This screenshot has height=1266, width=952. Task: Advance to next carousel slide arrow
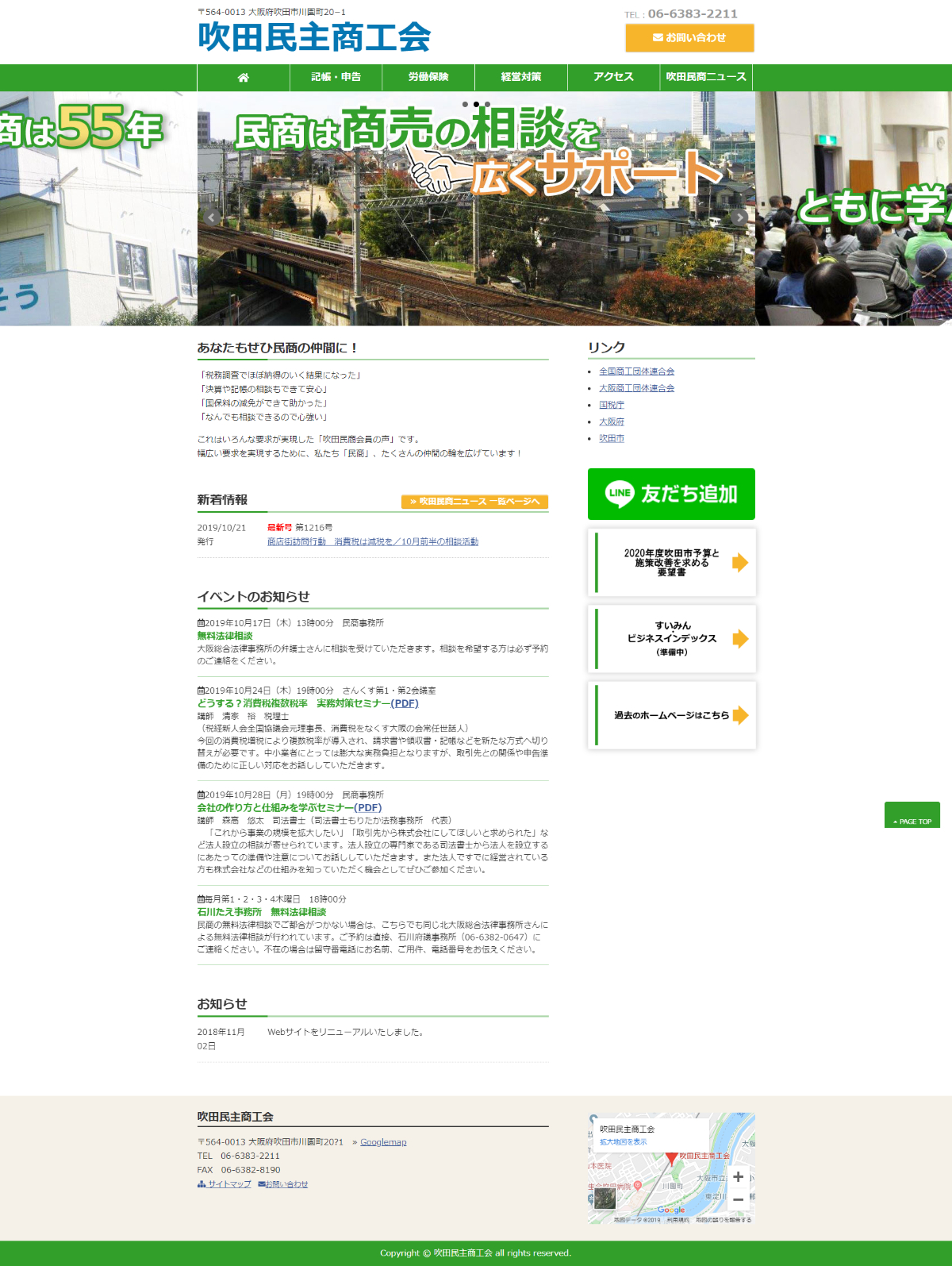coord(739,217)
